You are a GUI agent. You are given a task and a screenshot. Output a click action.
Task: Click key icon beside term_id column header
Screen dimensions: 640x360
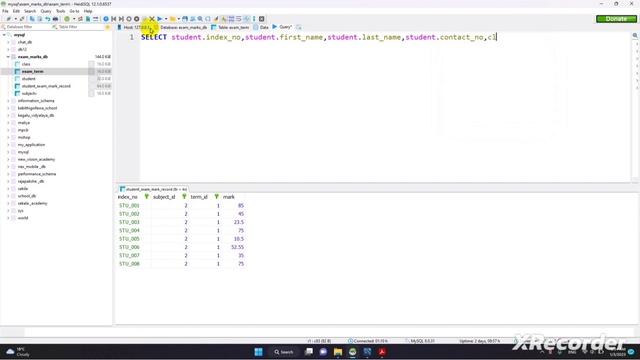pos(216,197)
